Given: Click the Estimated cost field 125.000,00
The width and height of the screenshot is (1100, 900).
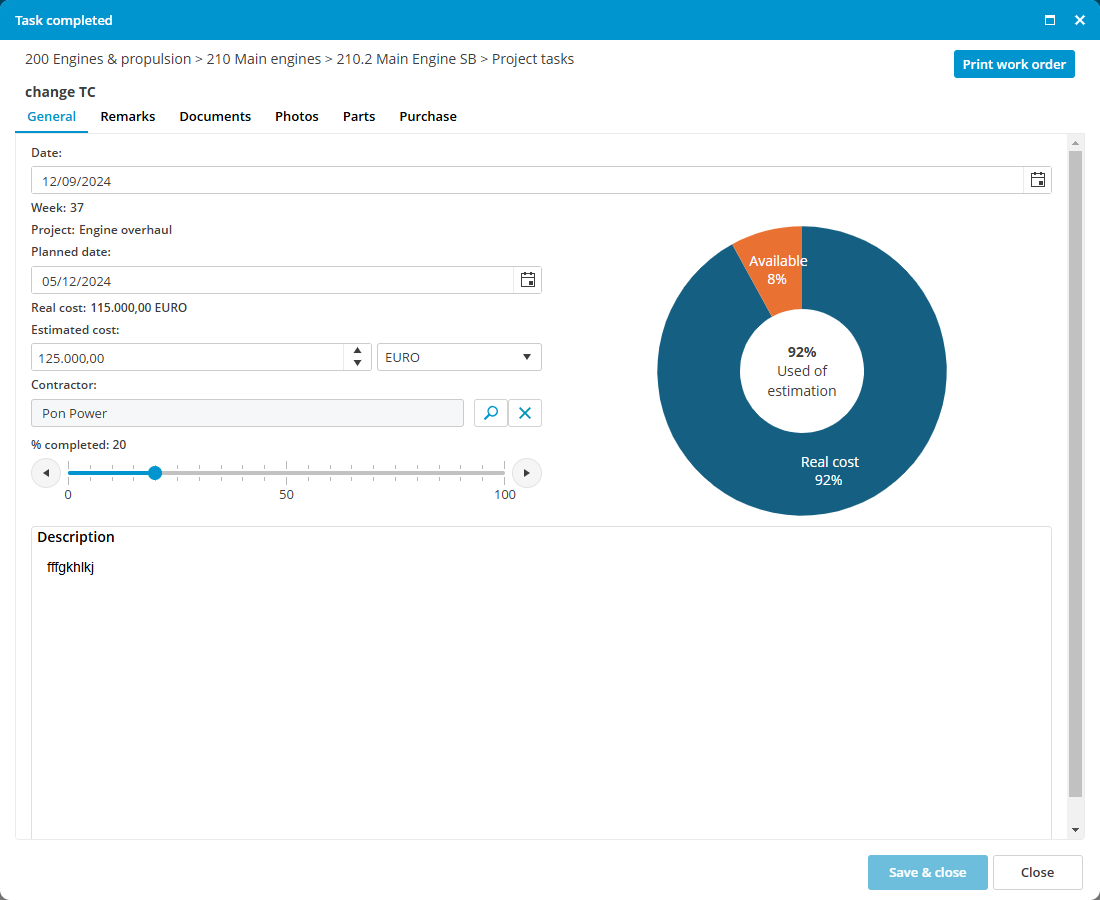Looking at the screenshot, I should pos(187,358).
